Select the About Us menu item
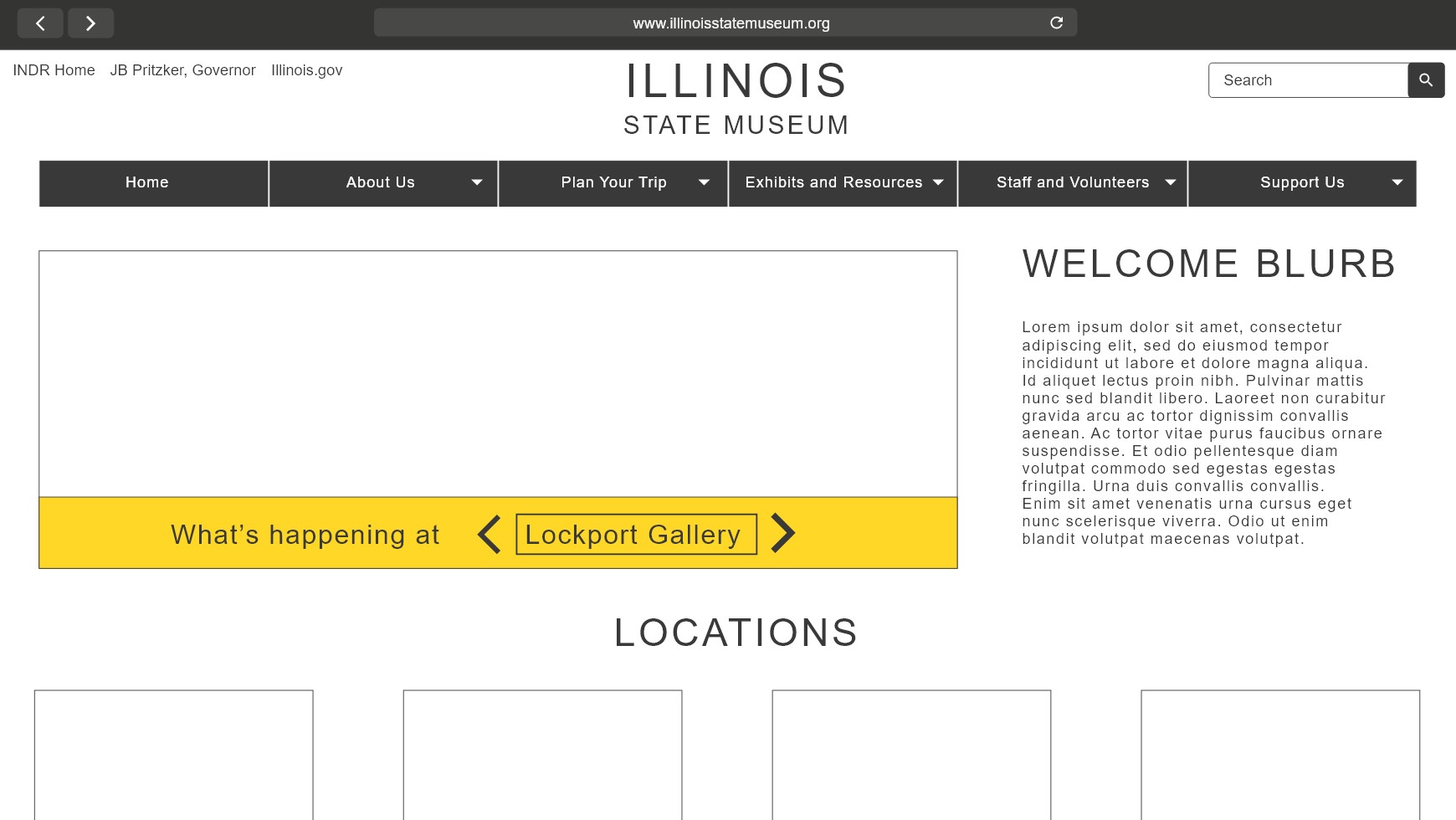 pos(380,182)
